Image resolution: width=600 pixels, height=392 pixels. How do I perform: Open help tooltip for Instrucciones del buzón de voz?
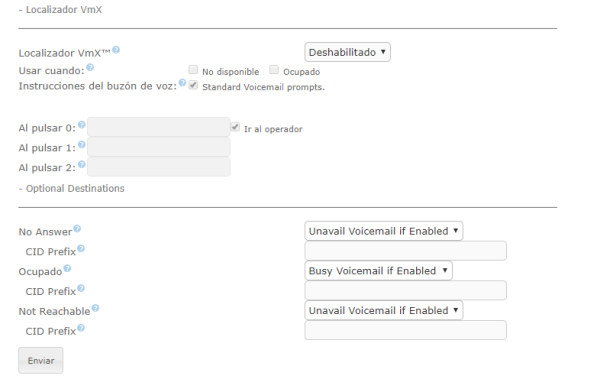tap(183, 83)
